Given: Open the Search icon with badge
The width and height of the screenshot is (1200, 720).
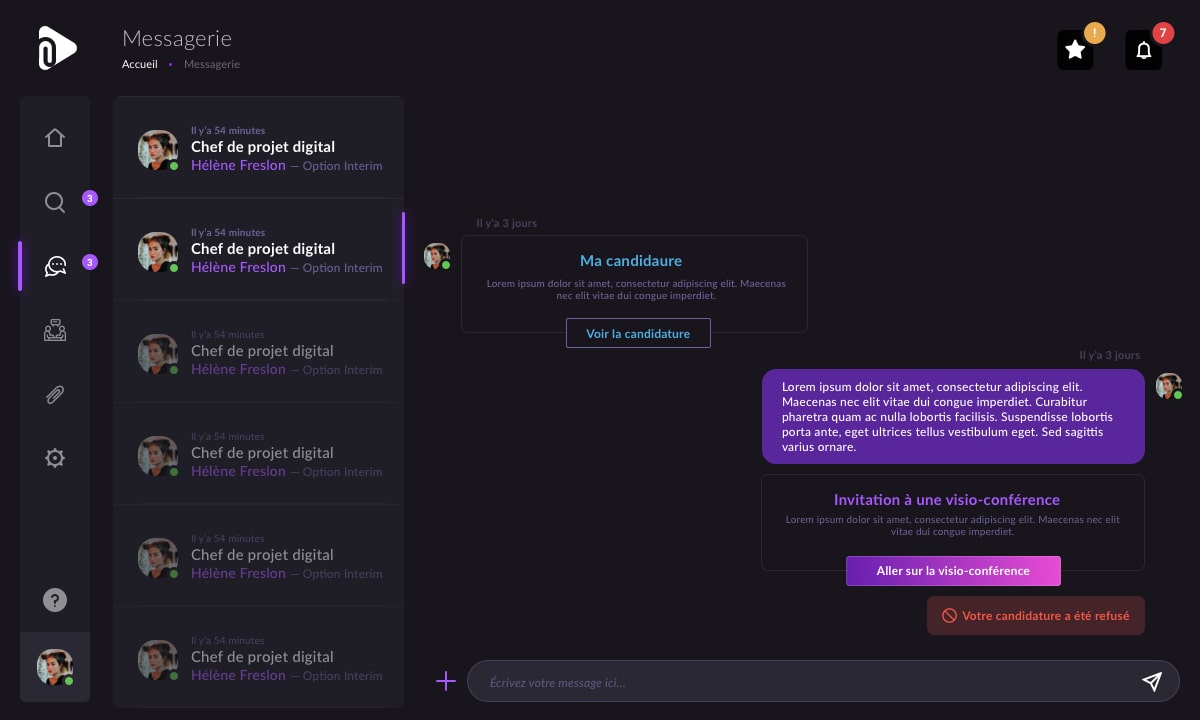Looking at the screenshot, I should 55,203.
